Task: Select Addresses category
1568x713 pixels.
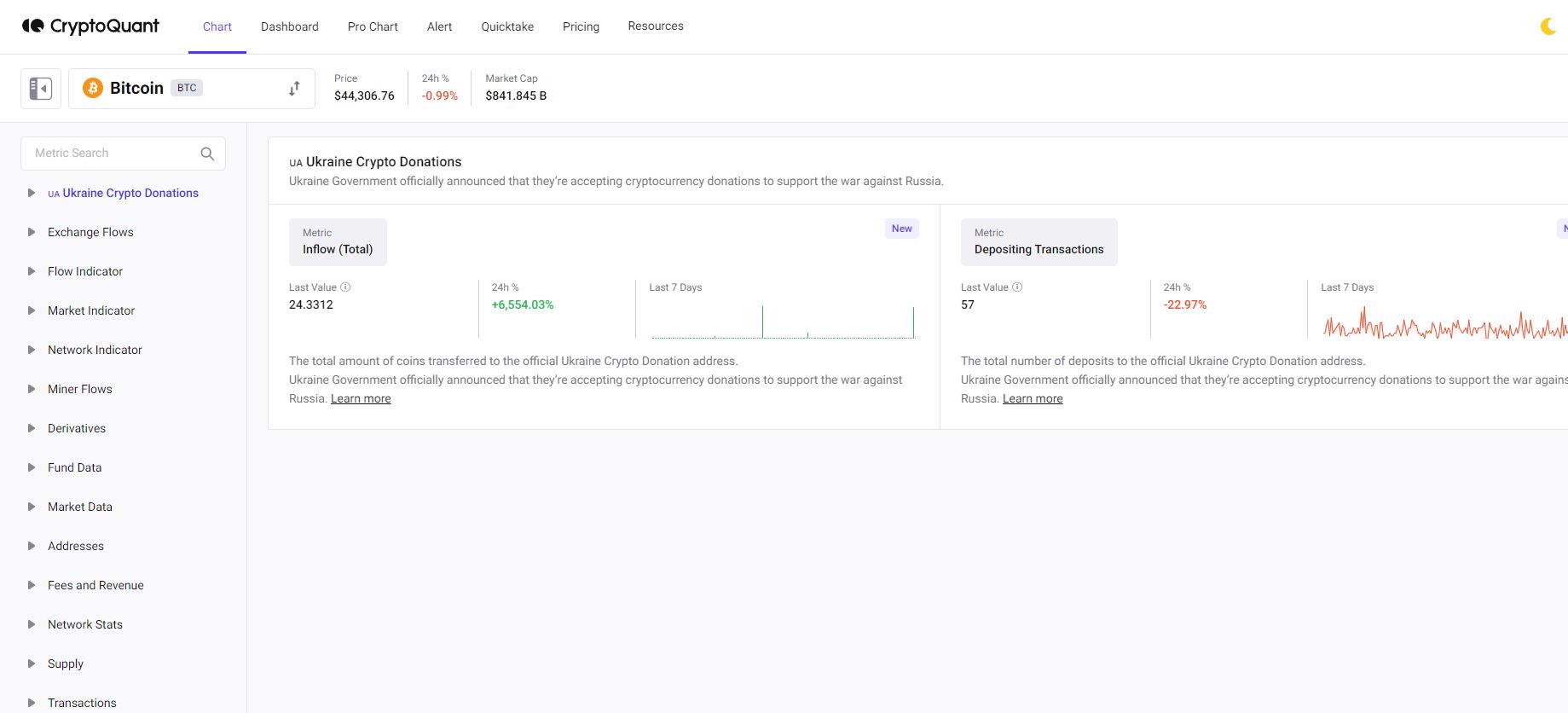Action: coord(76,546)
